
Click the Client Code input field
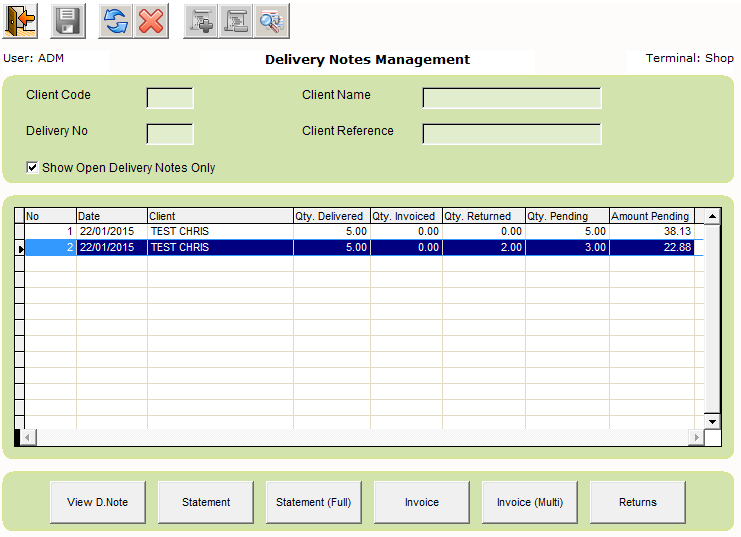(170, 97)
